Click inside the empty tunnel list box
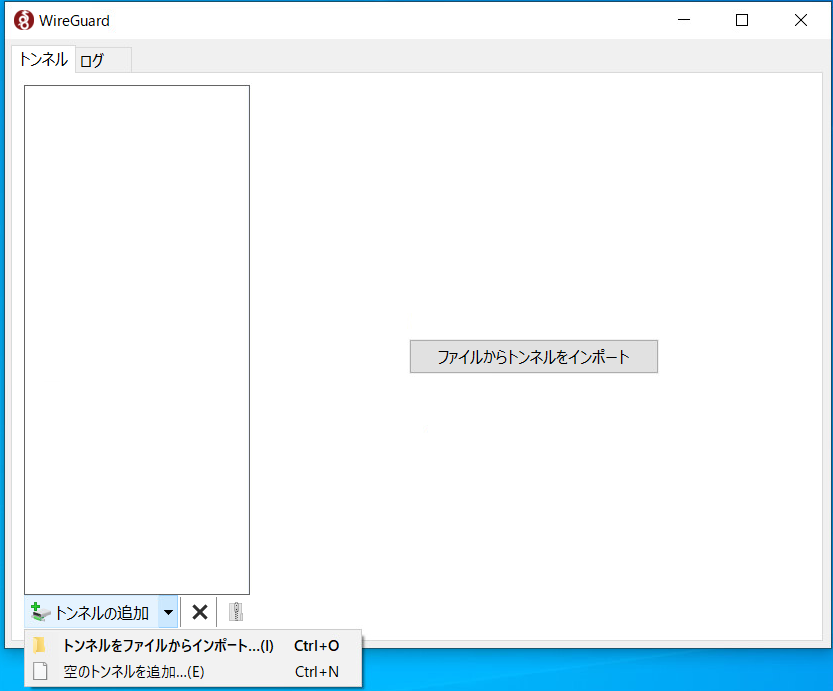Screen dimensions: 833x691 pos(137,340)
